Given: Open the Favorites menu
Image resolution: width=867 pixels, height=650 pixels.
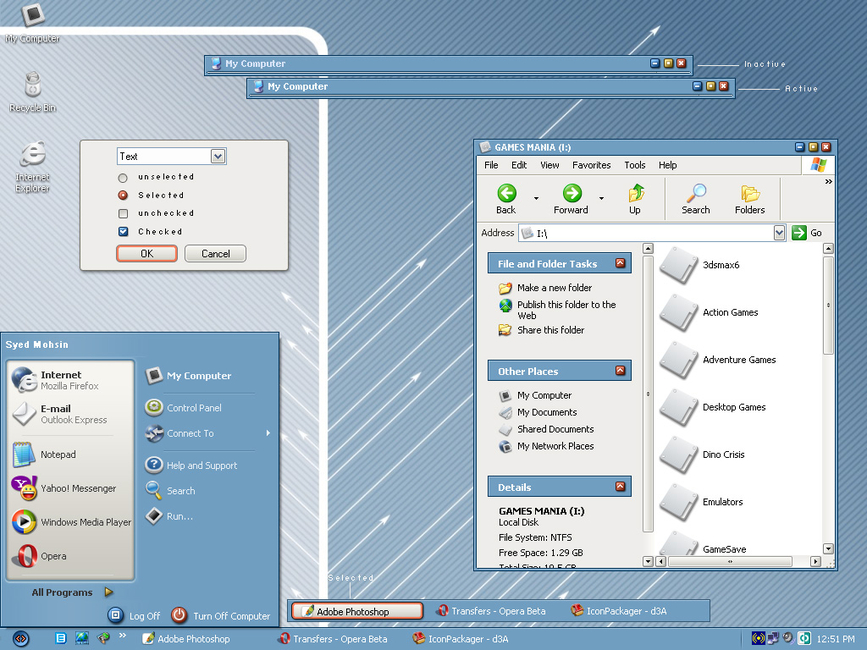Looking at the screenshot, I should click(591, 165).
